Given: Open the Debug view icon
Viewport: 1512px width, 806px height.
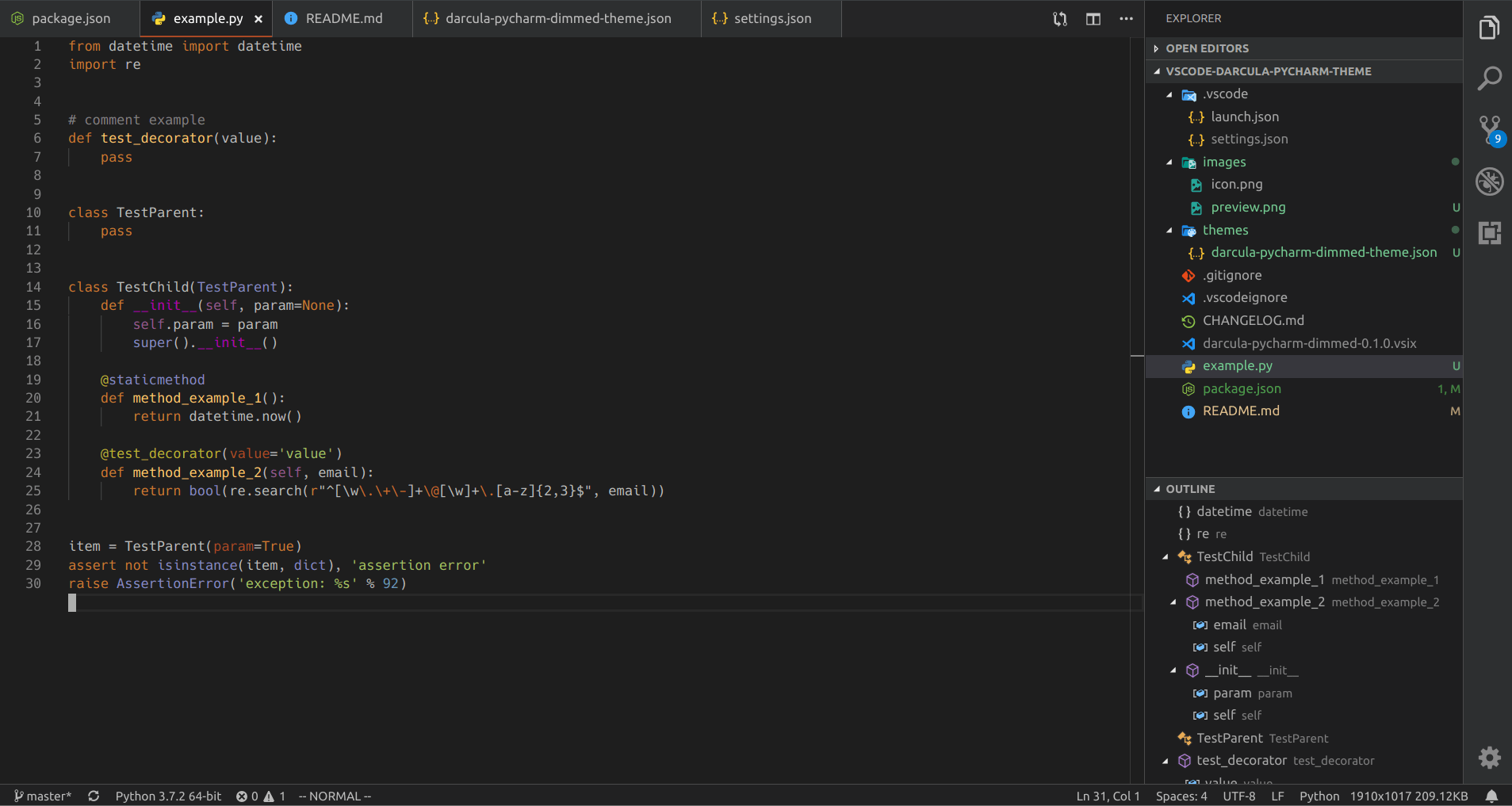Looking at the screenshot, I should 1489,181.
